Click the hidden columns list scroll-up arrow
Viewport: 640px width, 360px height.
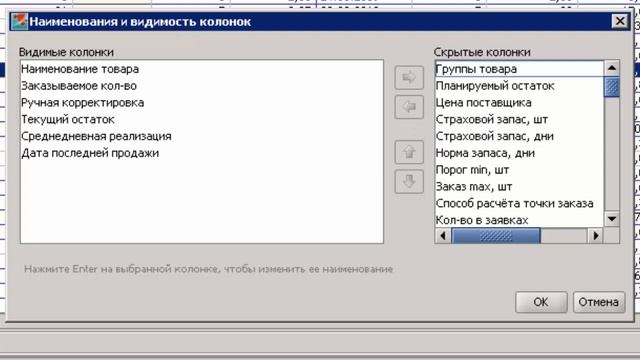point(612,68)
